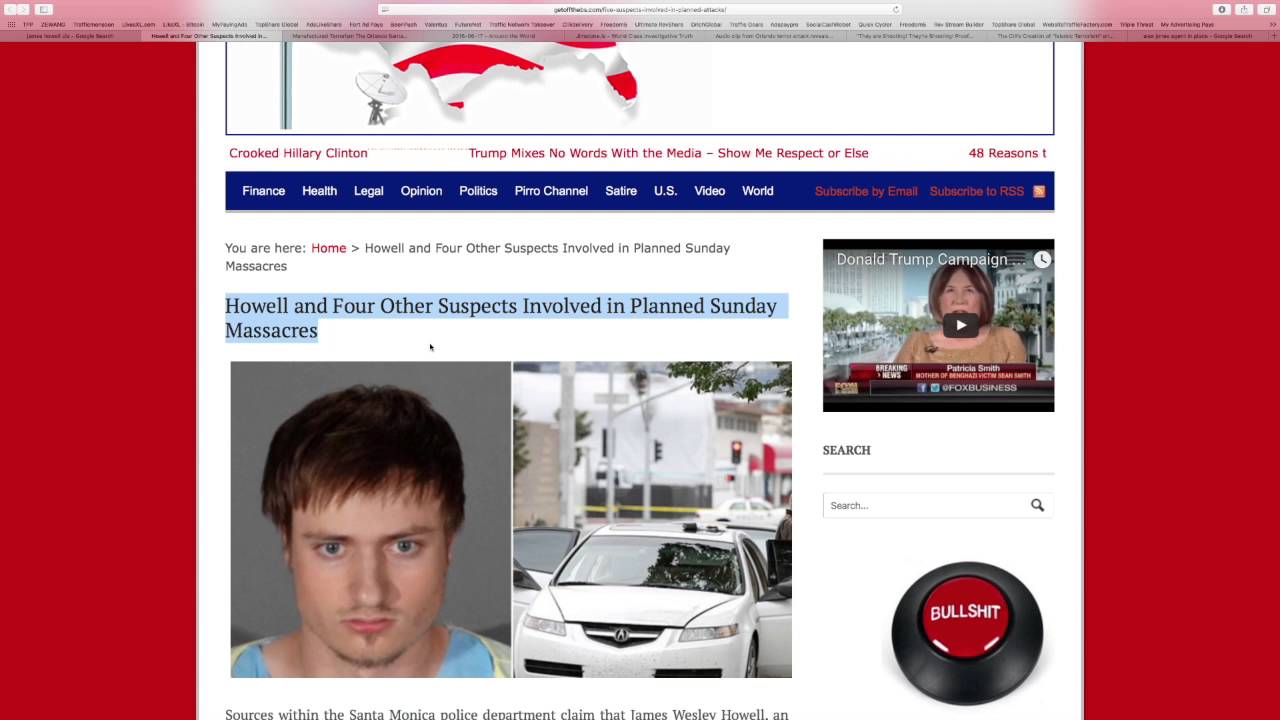The height and width of the screenshot is (720, 1280).
Task: Switch to the Google Search tab for James Howell
Action: click(70, 36)
